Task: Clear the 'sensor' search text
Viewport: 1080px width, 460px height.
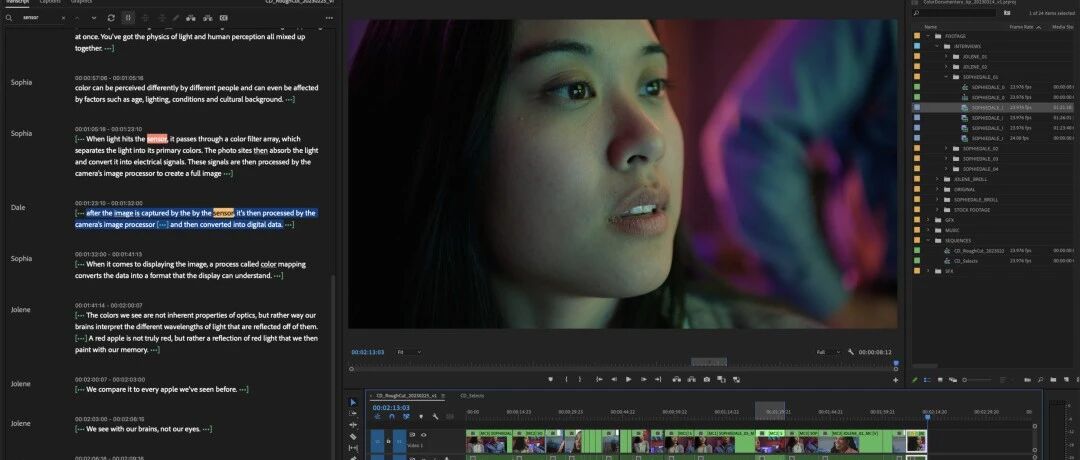Action: click(63, 18)
